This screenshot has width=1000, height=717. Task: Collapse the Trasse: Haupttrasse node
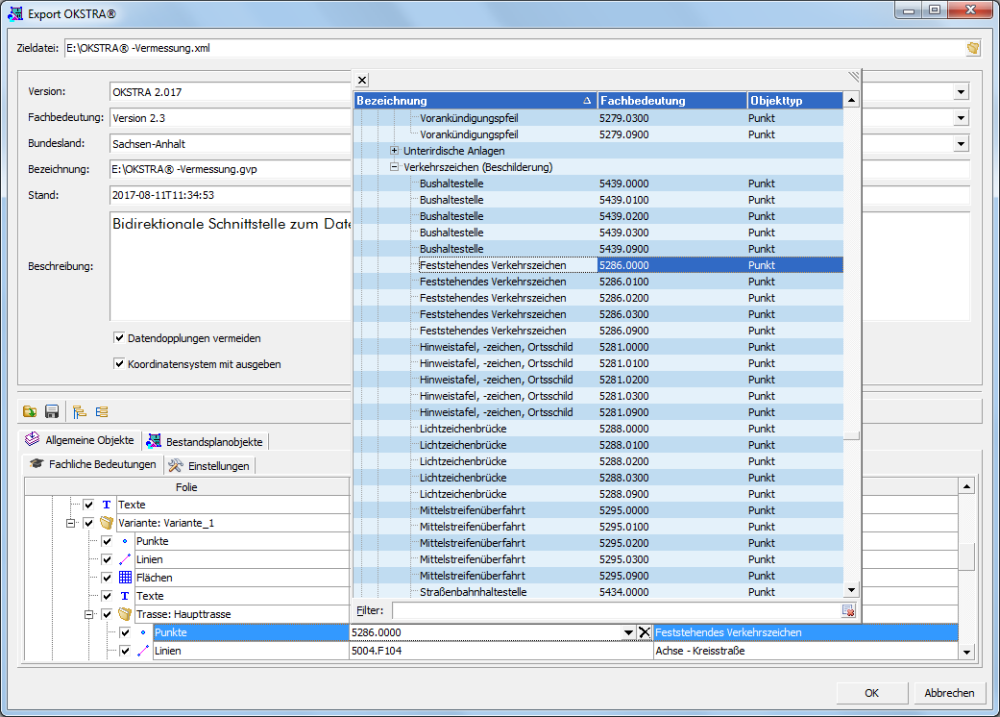[89, 614]
